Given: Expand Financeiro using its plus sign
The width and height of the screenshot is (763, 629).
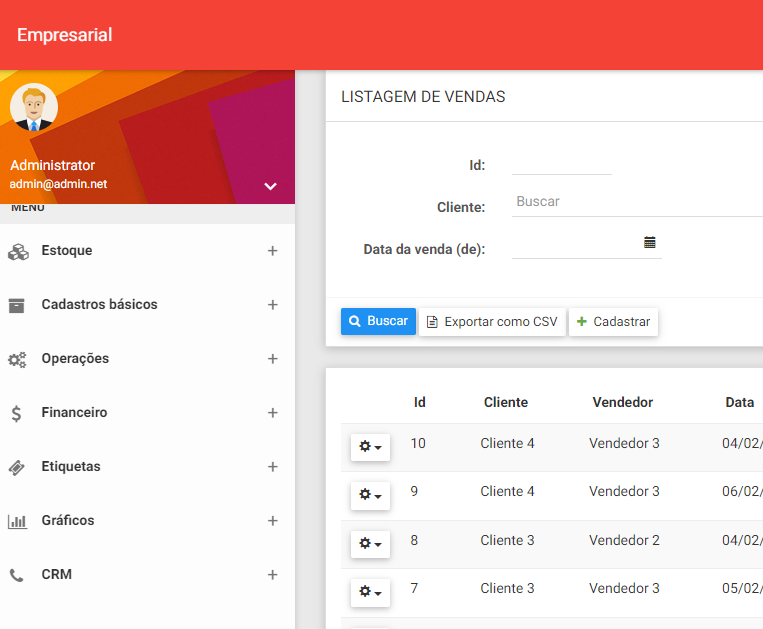Looking at the screenshot, I should 272,413.
